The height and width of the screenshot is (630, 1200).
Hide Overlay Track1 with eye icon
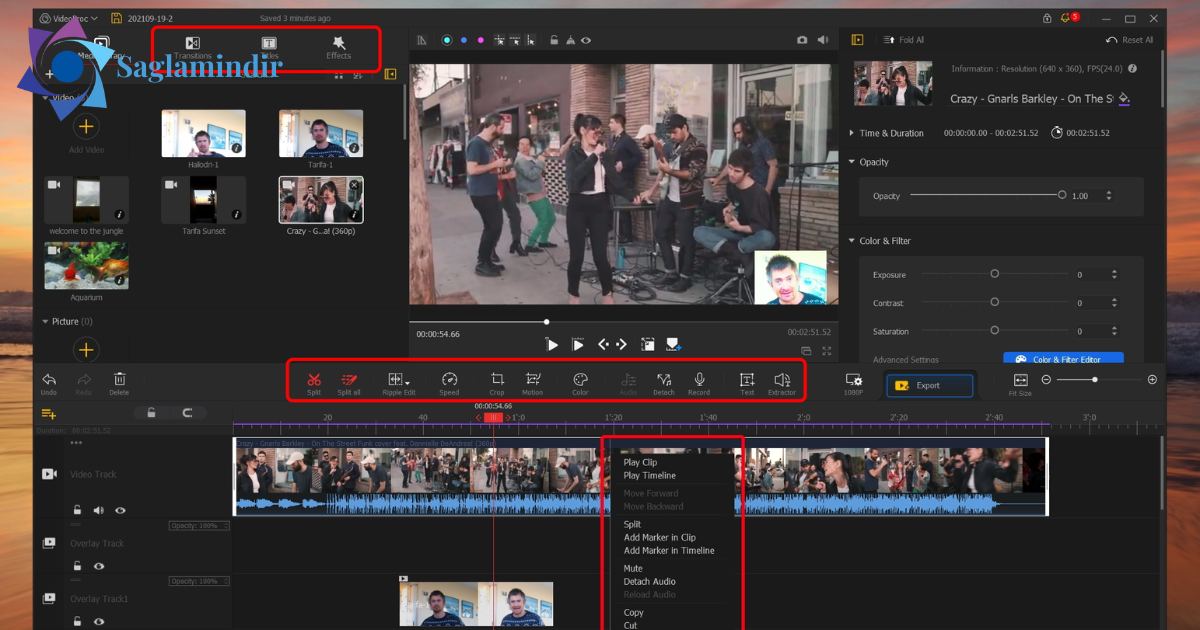99,622
